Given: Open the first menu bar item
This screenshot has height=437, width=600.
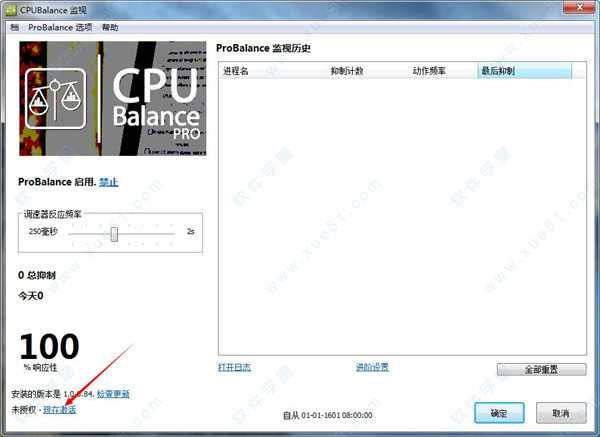Looking at the screenshot, I should click(15, 27).
